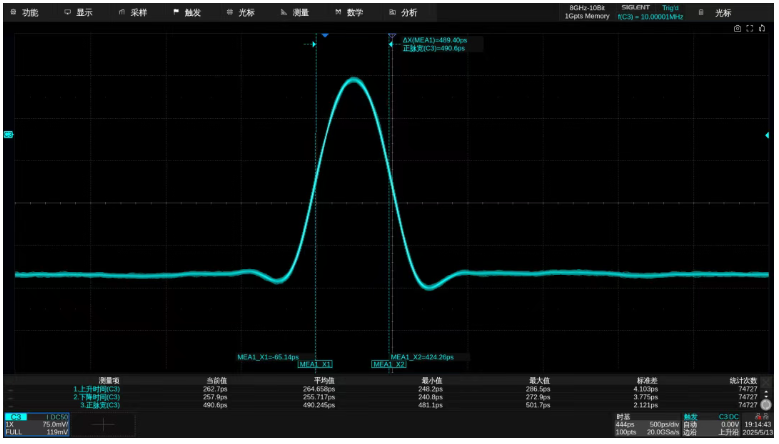Select measurement row 3.正脉宽(C3)
The image size is (779, 444).
[100, 405]
